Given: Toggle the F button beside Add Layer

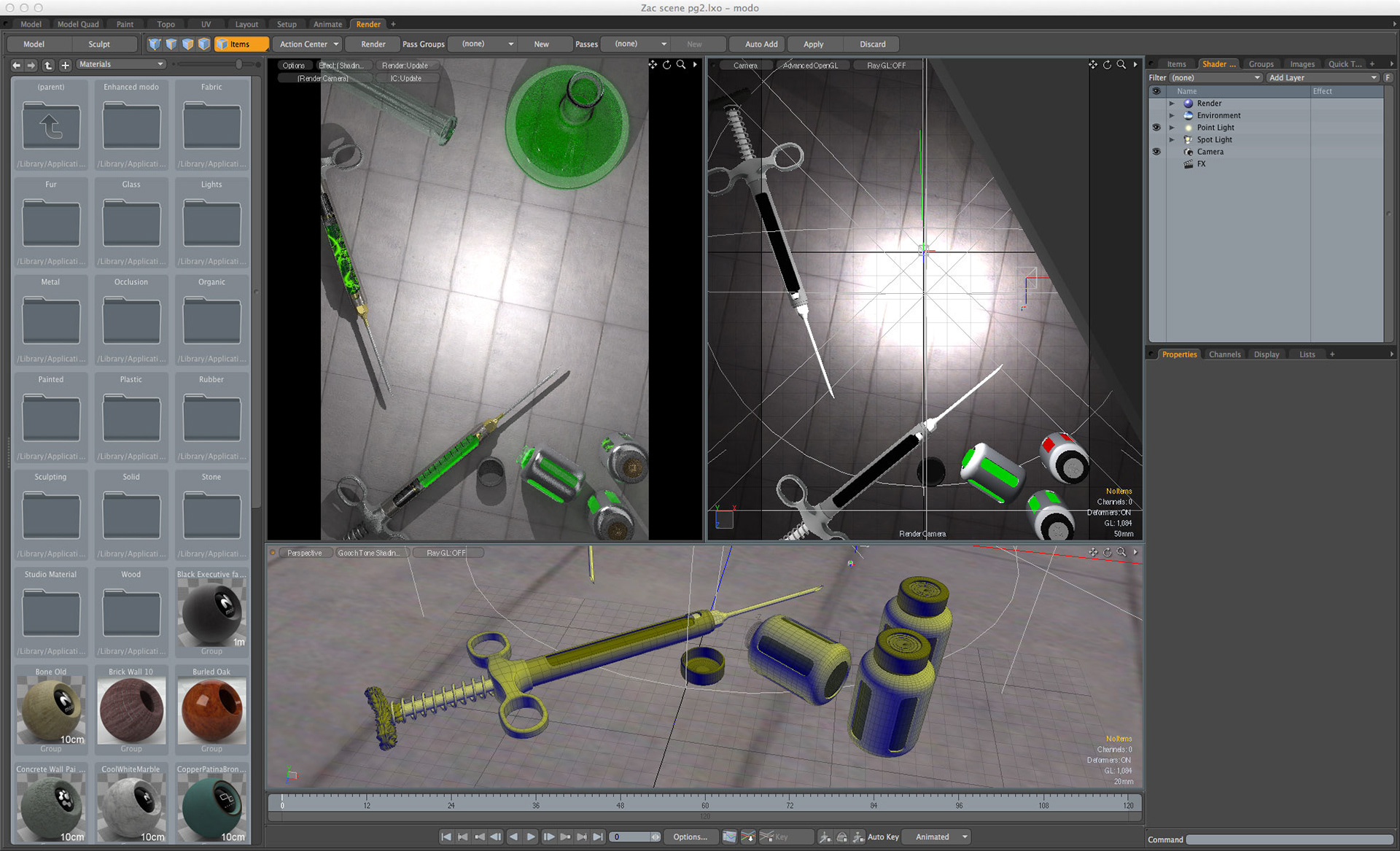Looking at the screenshot, I should pyautogui.click(x=1388, y=78).
